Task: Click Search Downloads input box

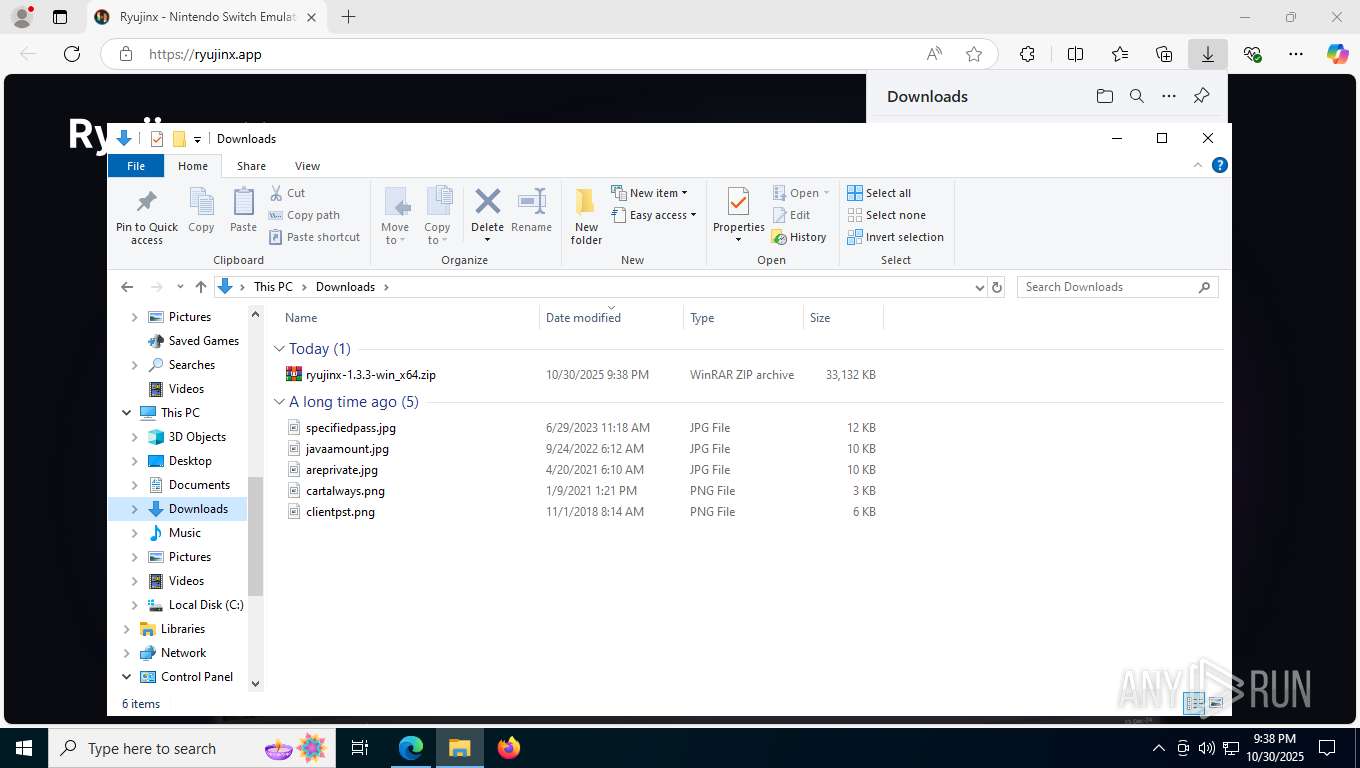Action: [1117, 287]
